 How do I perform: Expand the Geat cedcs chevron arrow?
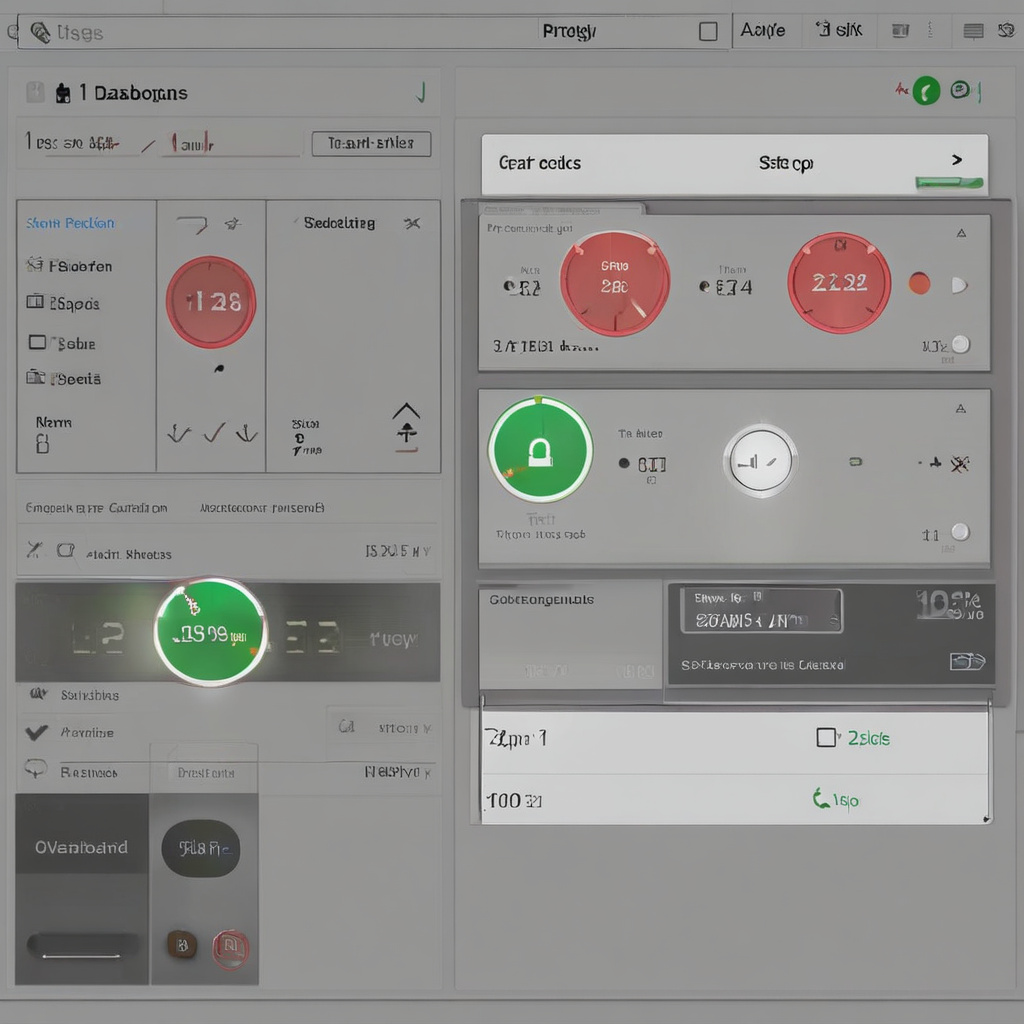click(x=957, y=160)
